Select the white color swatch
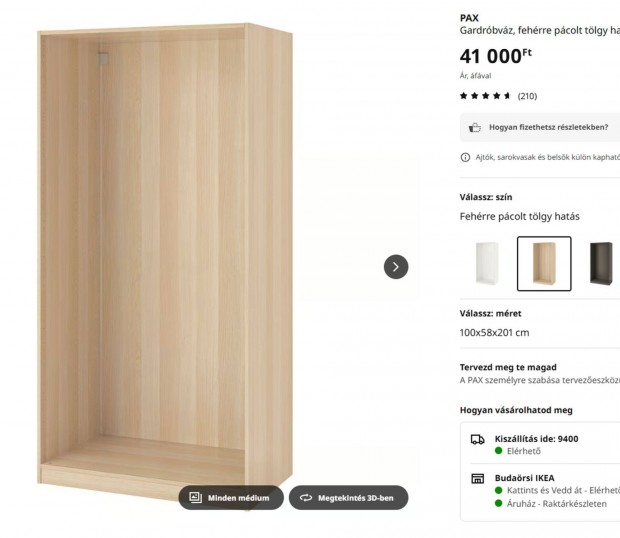Screen dimensions: 620x538 pyautogui.click(x=487, y=264)
